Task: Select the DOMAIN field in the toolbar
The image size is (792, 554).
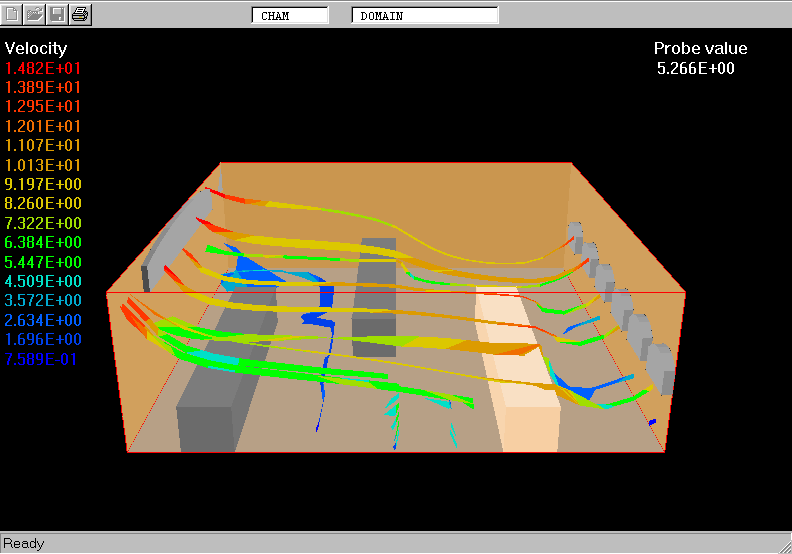Action: (424, 15)
